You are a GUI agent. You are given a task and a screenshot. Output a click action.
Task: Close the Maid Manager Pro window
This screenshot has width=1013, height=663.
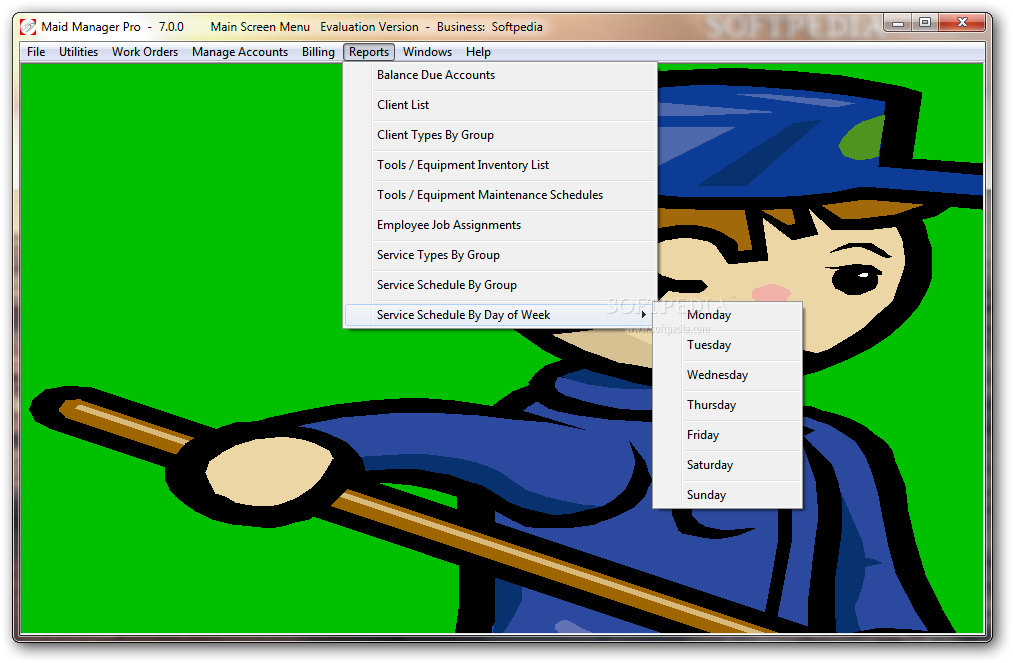tap(962, 23)
